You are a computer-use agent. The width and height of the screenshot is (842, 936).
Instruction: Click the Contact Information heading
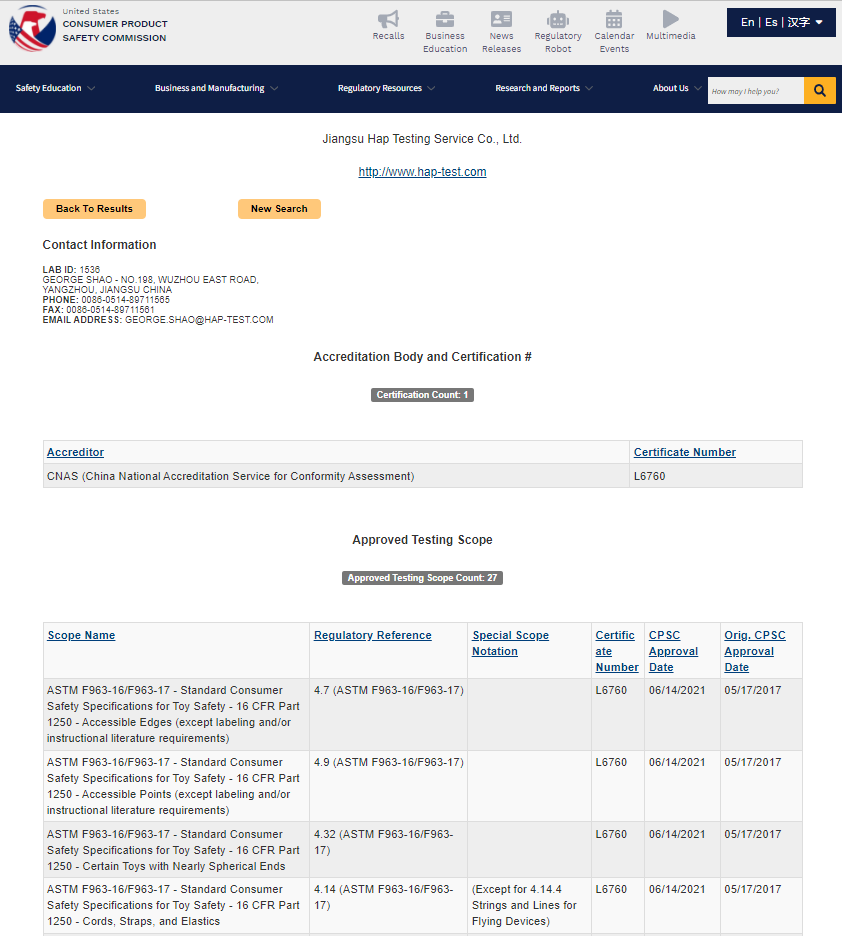(x=99, y=245)
